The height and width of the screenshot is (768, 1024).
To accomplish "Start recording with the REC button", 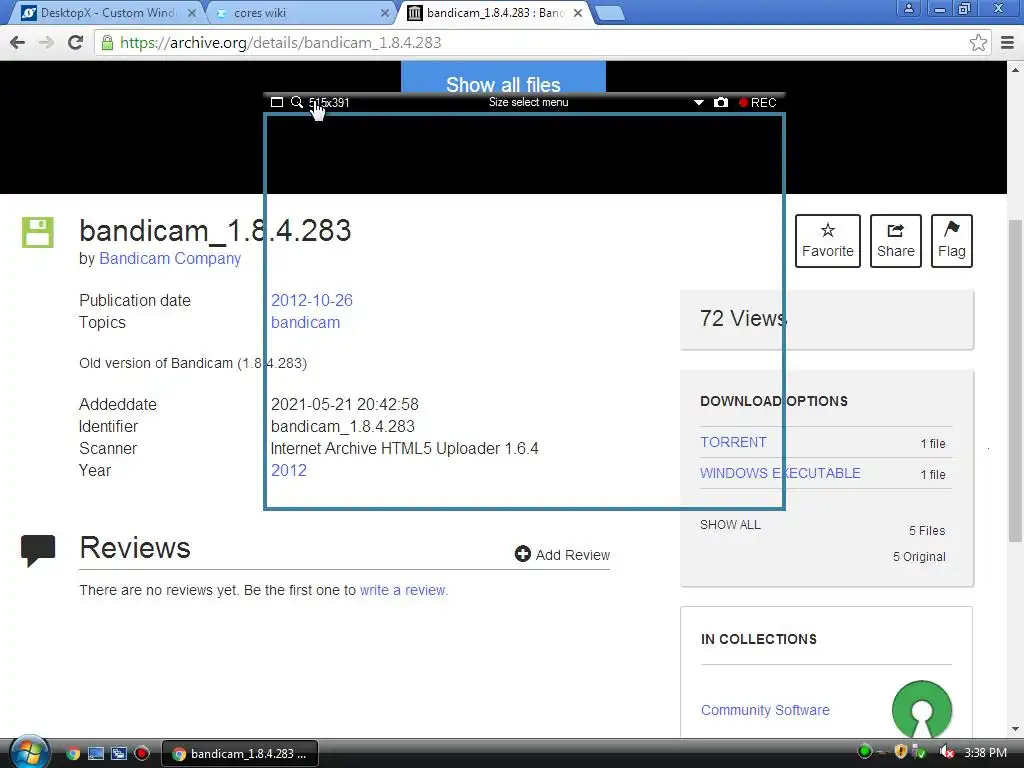I will (758, 103).
